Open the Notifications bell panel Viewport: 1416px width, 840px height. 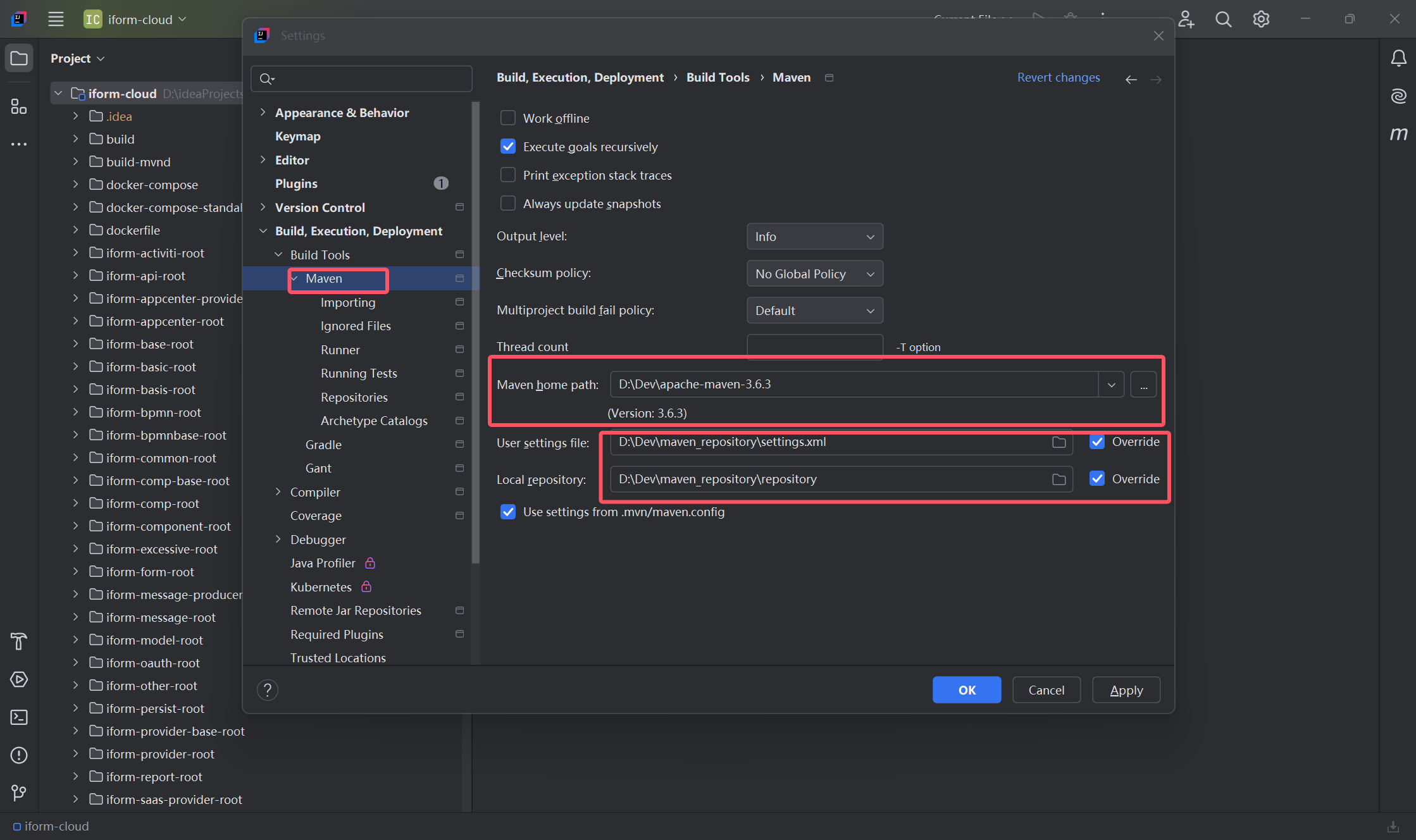coord(1398,59)
